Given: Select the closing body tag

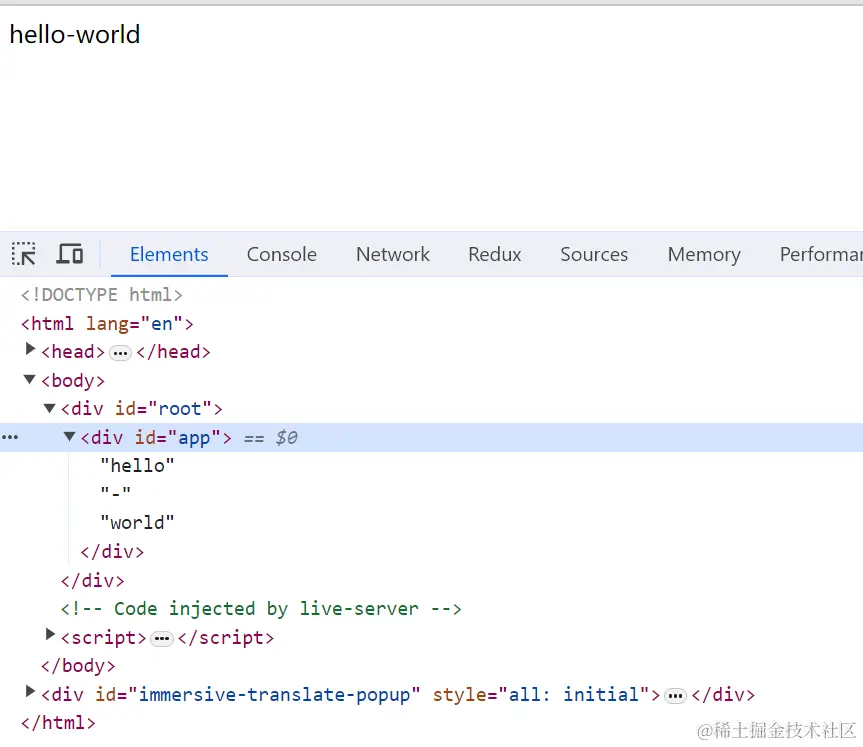Looking at the screenshot, I should [x=78, y=666].
